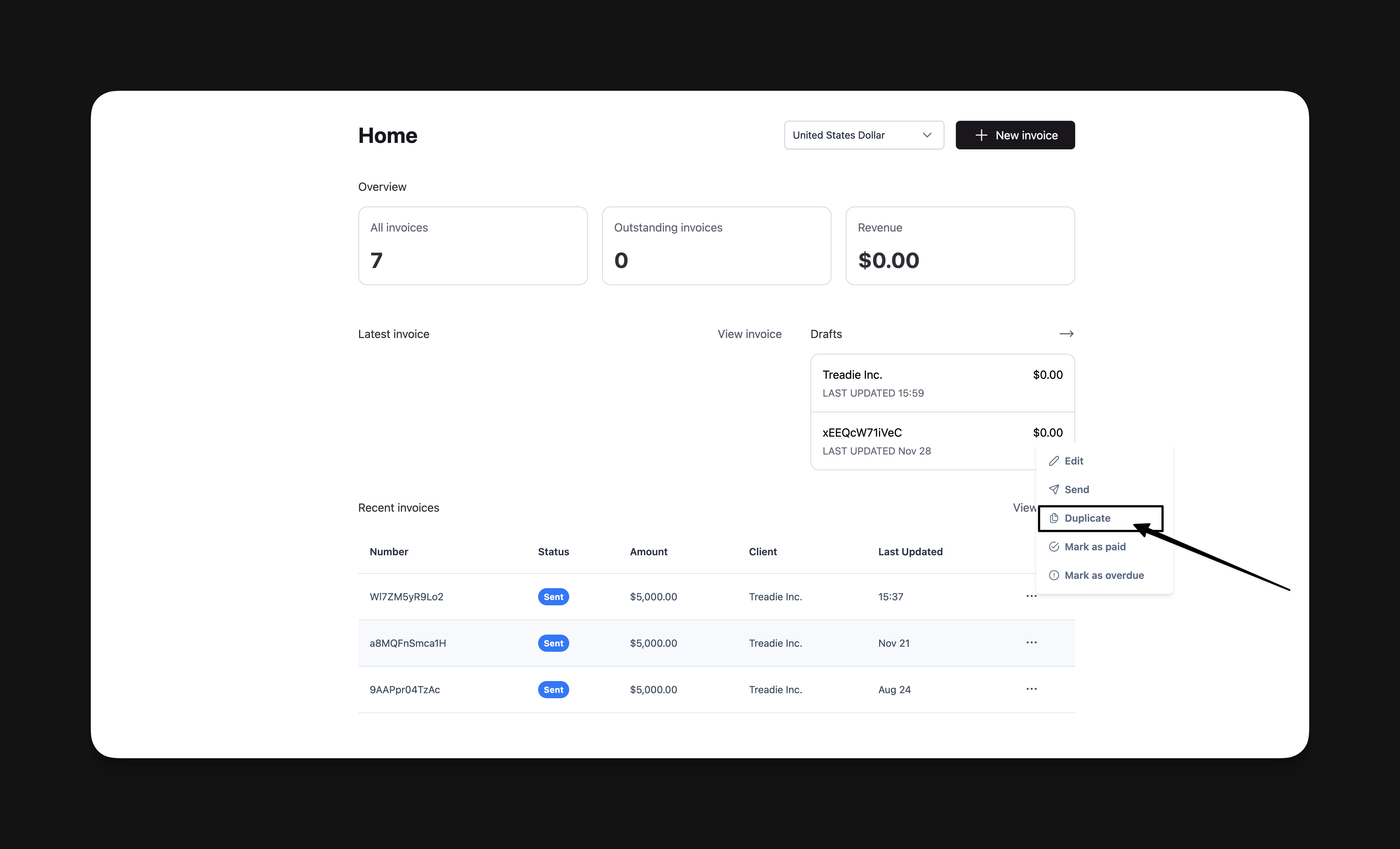
Task: Click the New invoice button
Action: (1015, 135)
